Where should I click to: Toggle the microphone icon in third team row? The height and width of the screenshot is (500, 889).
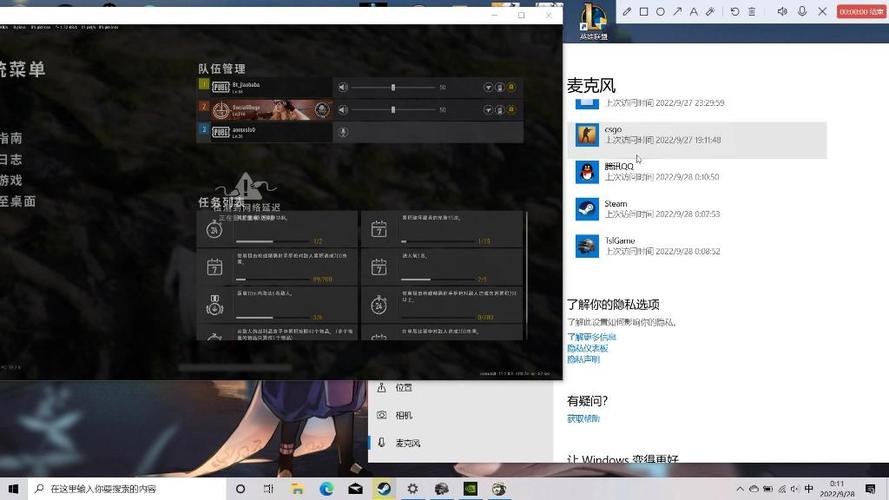pyautogui.click(x=342, y=132)
